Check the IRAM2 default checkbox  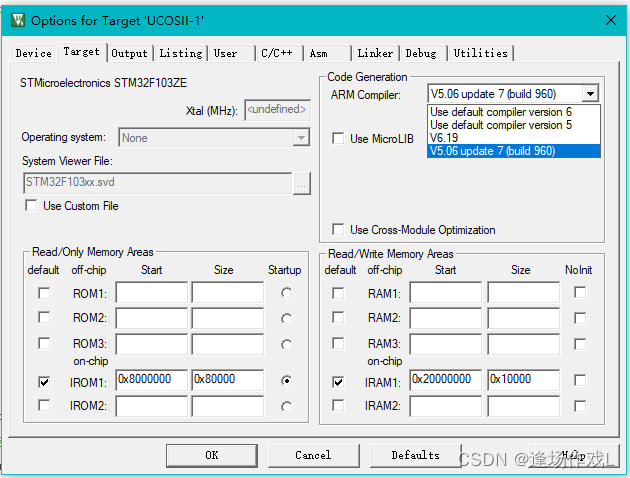[x=338, y=405]
